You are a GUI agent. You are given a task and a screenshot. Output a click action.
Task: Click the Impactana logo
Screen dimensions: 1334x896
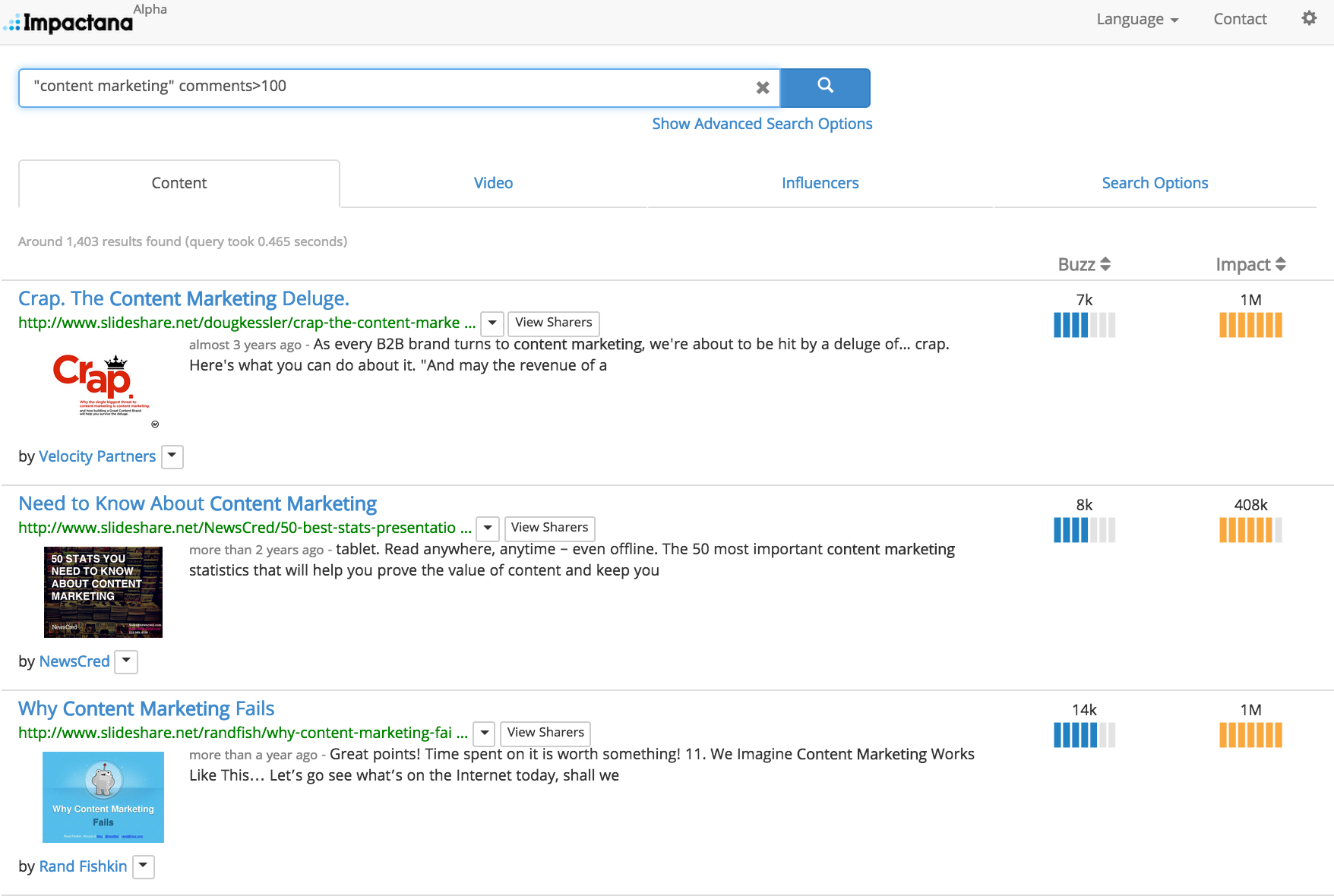69,22
